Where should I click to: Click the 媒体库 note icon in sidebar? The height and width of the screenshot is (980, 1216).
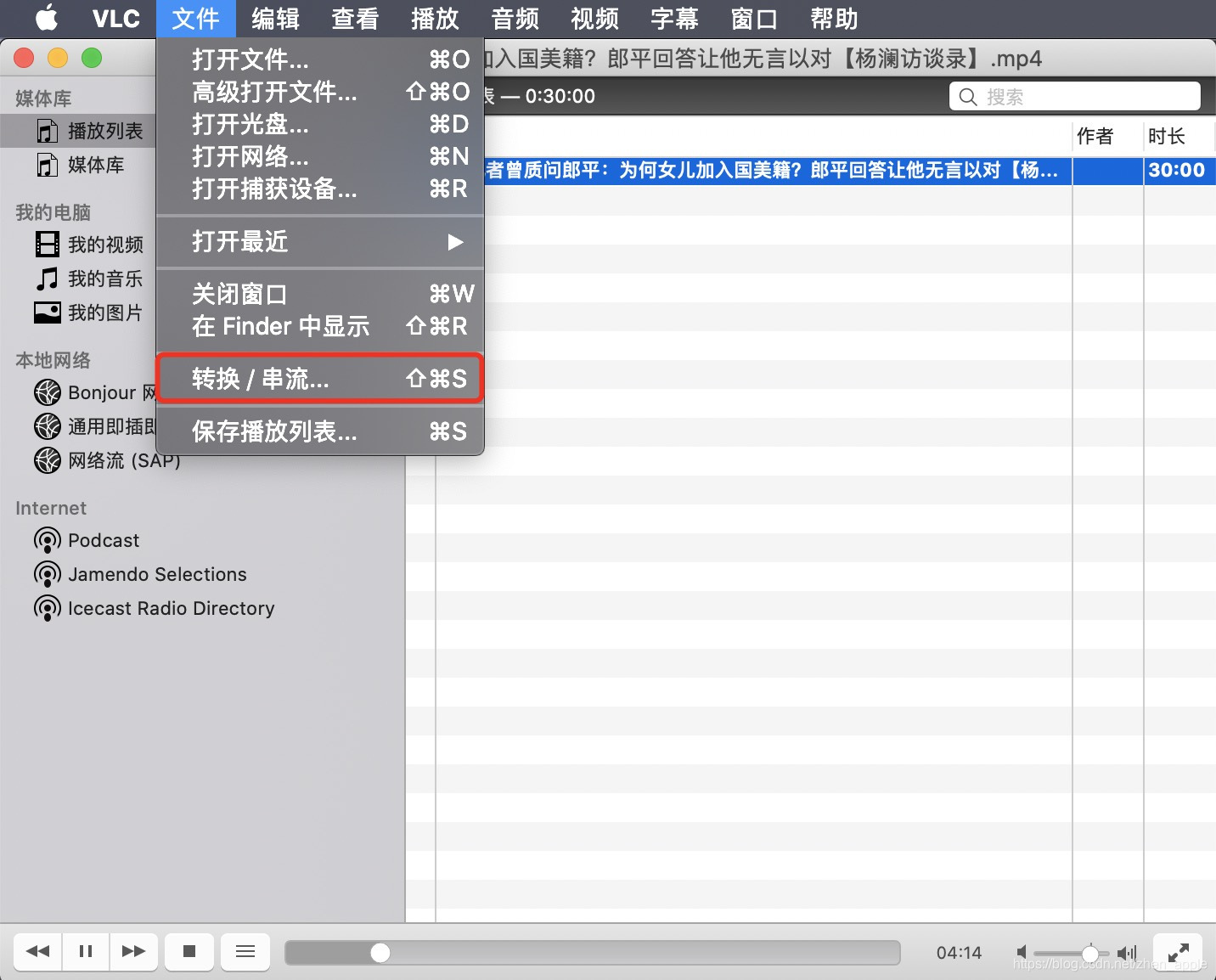point(48,165)
